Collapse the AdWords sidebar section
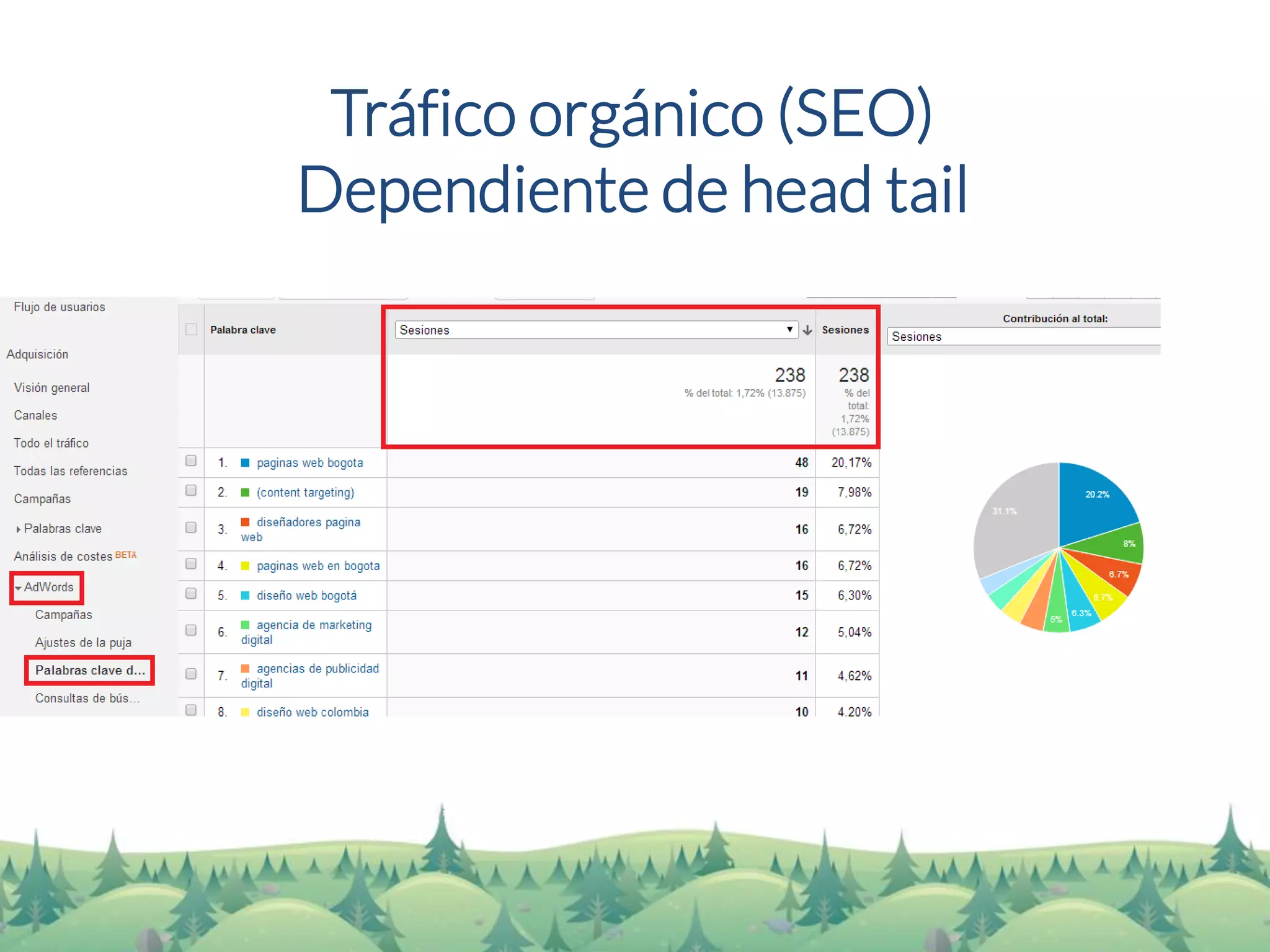 point(45,587)
